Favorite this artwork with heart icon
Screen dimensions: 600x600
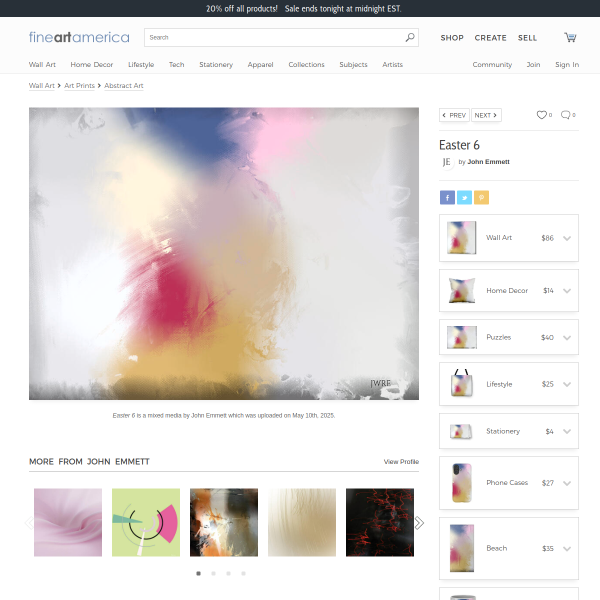(541, 115)
